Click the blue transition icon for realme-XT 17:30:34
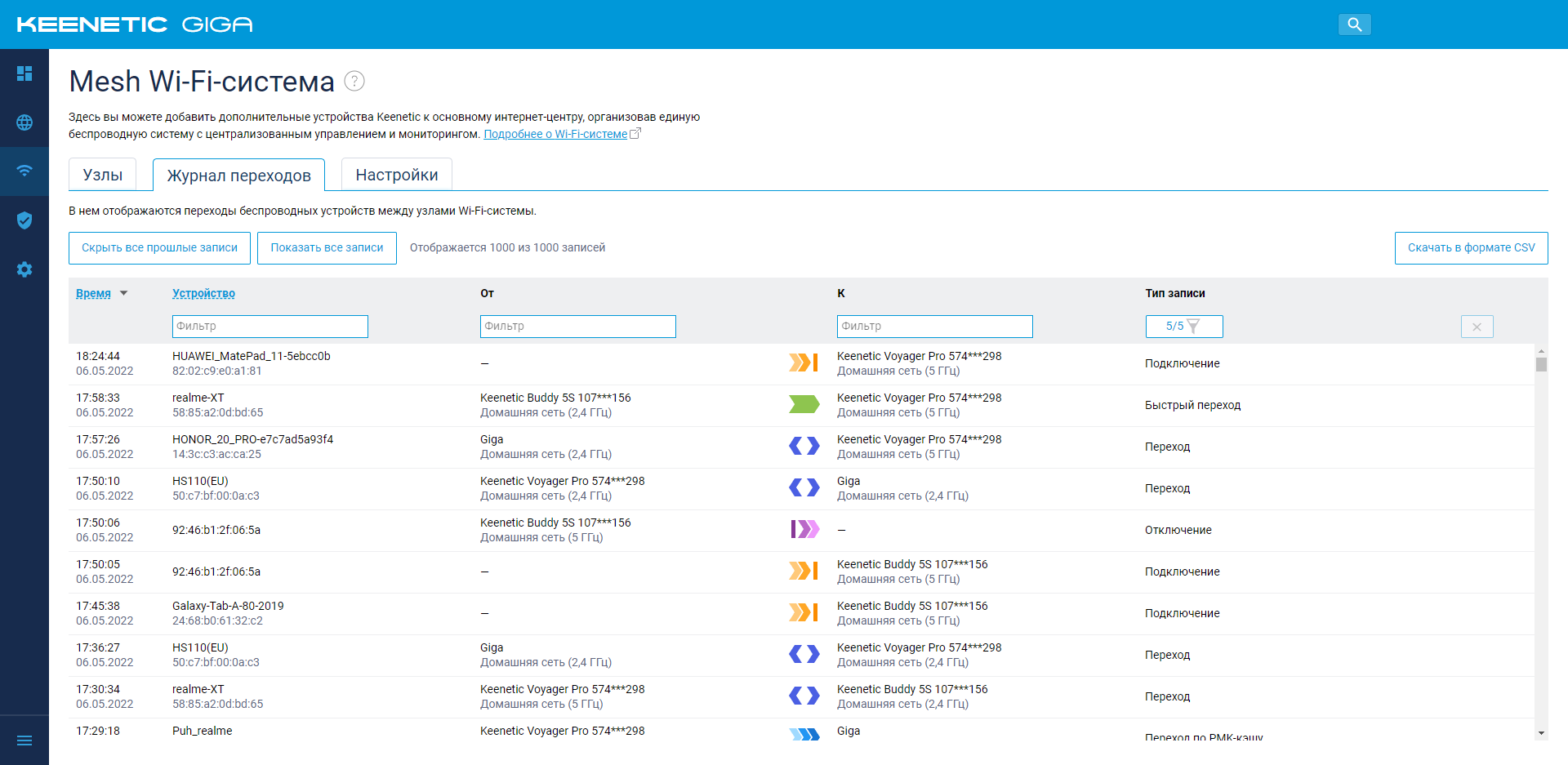The width and height of the screenshot is (1568, 765). coord(804,696)
